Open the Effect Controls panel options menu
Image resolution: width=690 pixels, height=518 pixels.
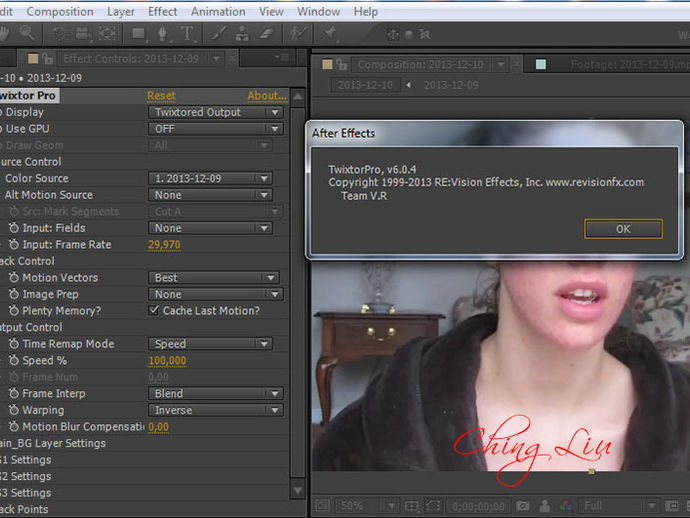click(281, 58)
